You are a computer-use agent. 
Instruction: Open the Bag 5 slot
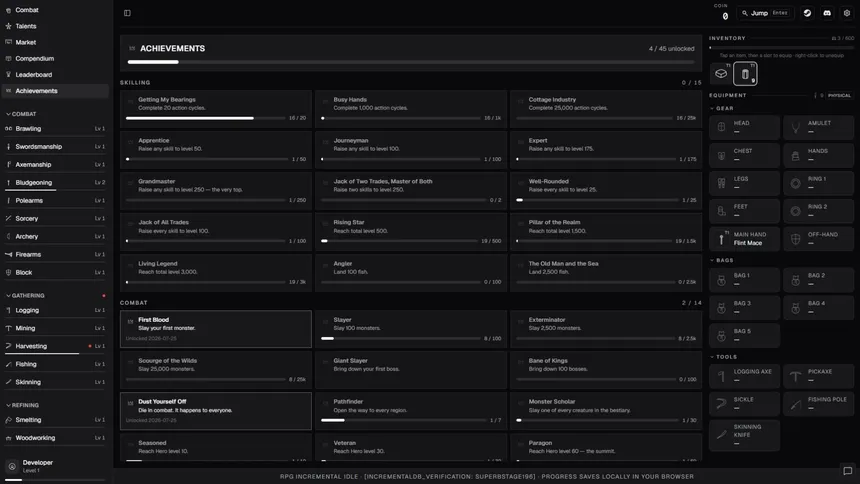tap(744, 335)
